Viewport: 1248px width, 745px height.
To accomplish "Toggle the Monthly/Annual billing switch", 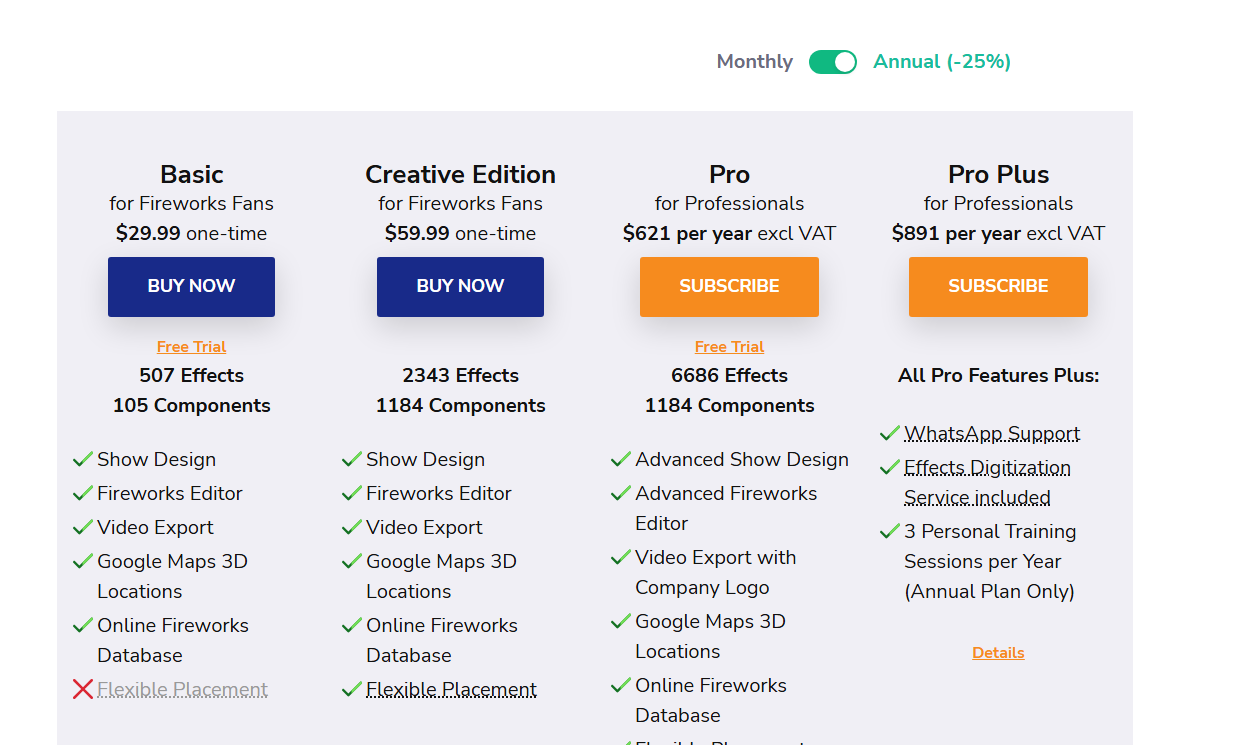I will 833,62.
